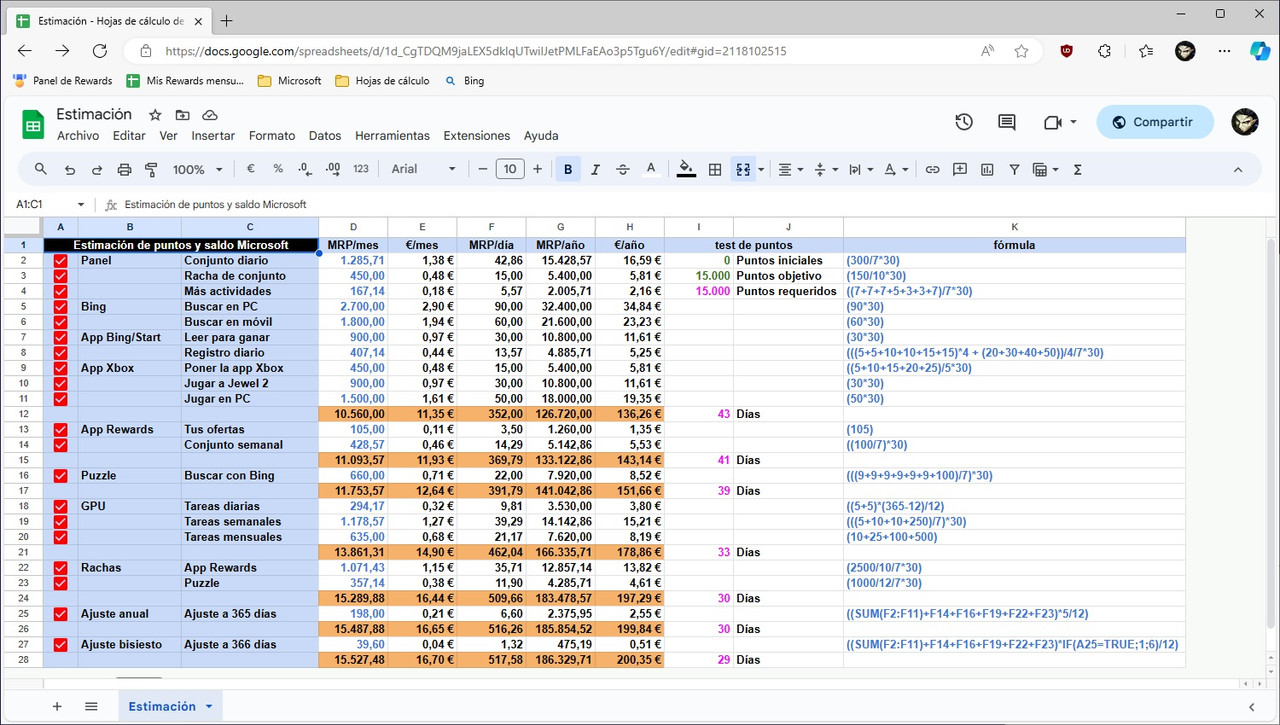Screen dimensions: 1280x725
Task: Apply percent format
Action: pyautogui.click(x=278, y=169)
